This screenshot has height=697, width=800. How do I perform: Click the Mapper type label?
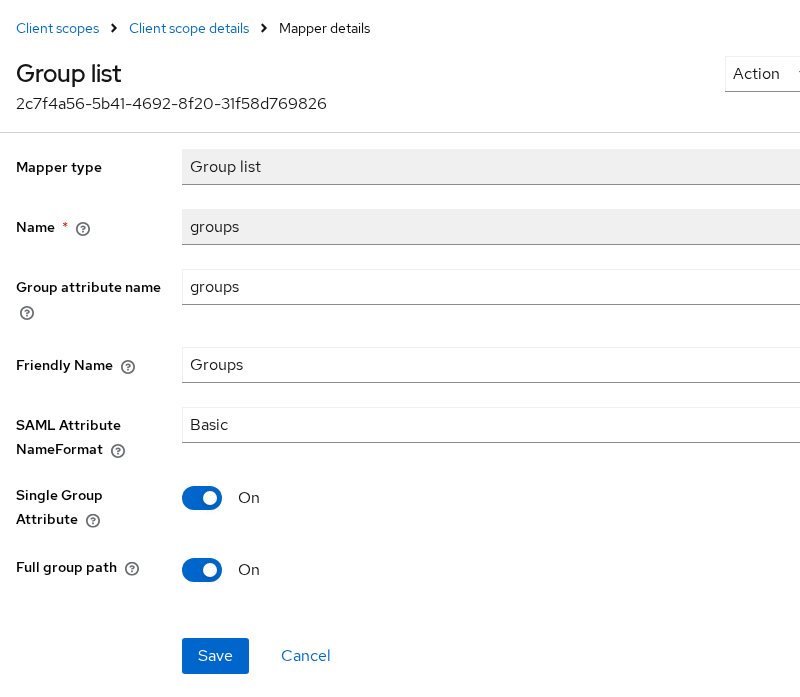pos(59,167)
